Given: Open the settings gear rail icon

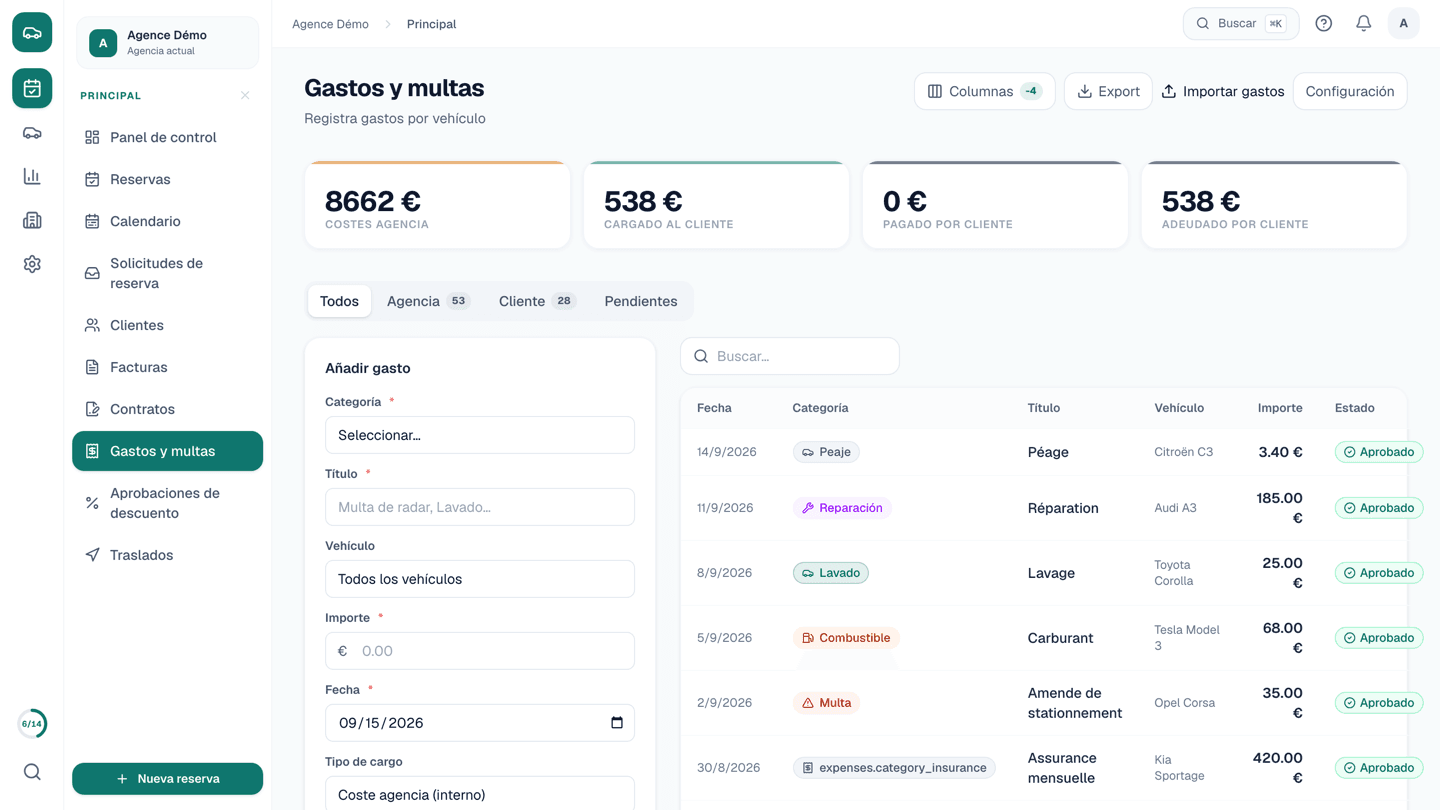Looking at the screenshot, I should click(32, 264).
